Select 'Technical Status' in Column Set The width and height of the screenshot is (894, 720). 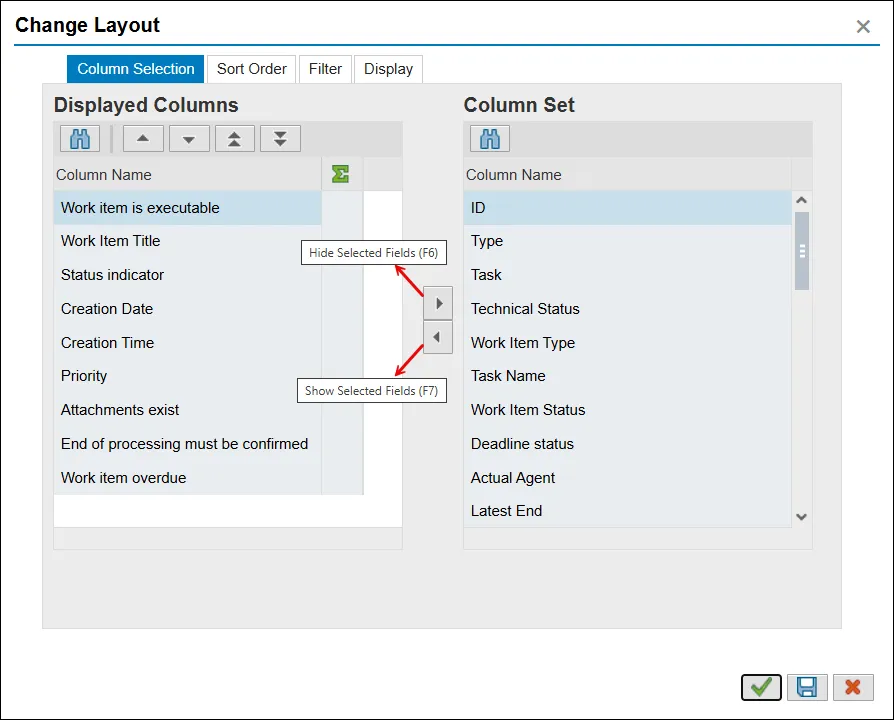point(627,309)
